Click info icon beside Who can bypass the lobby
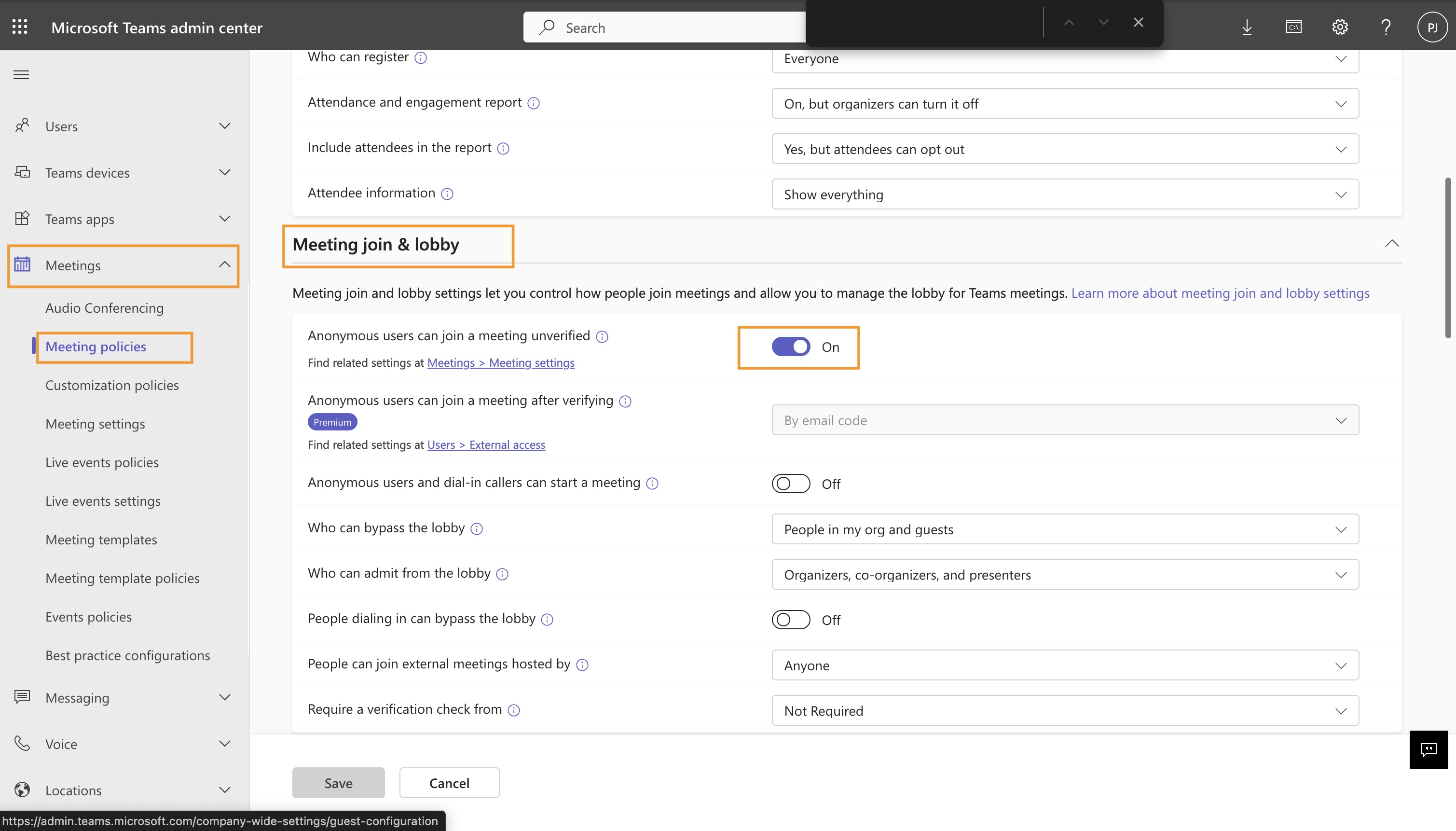The height and width of the screenshot is (831, 1456). [476, 529]
